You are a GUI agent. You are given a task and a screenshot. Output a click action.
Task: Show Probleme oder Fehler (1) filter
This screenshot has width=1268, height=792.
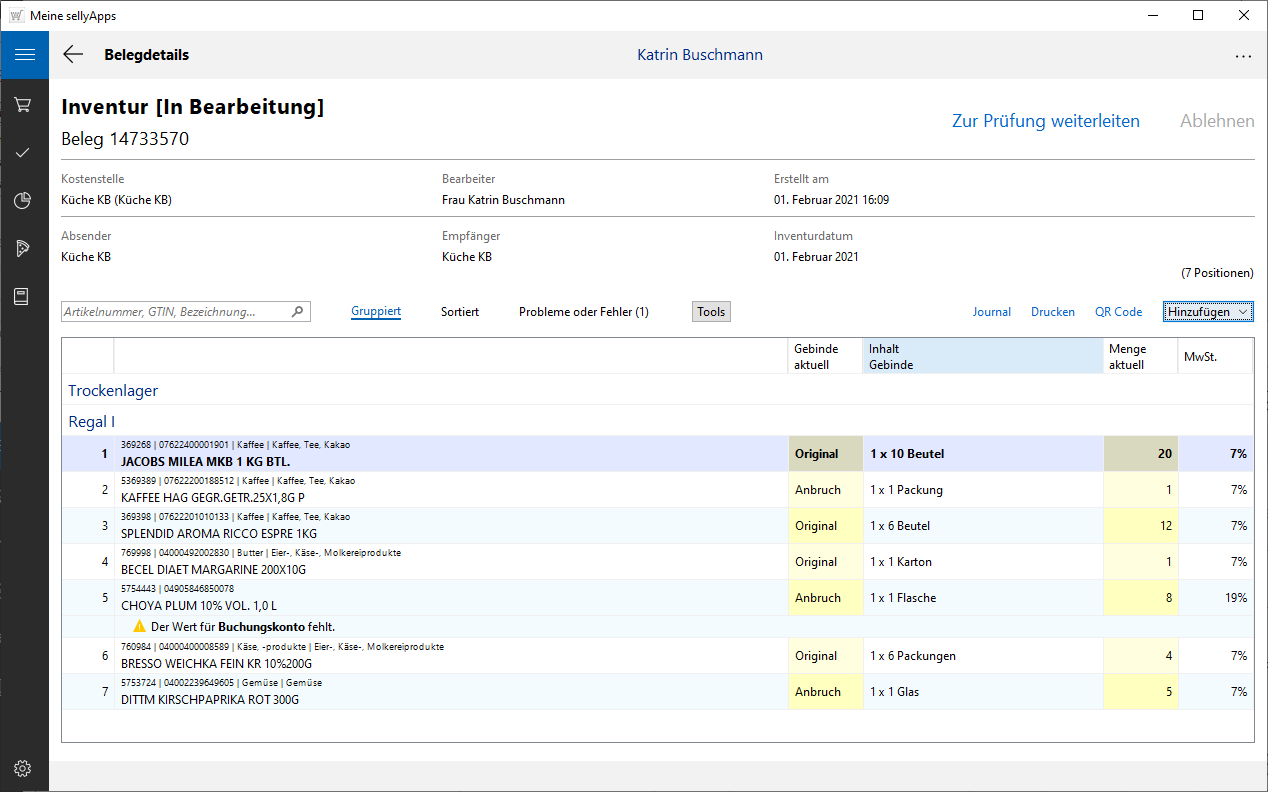pos(583,312)
